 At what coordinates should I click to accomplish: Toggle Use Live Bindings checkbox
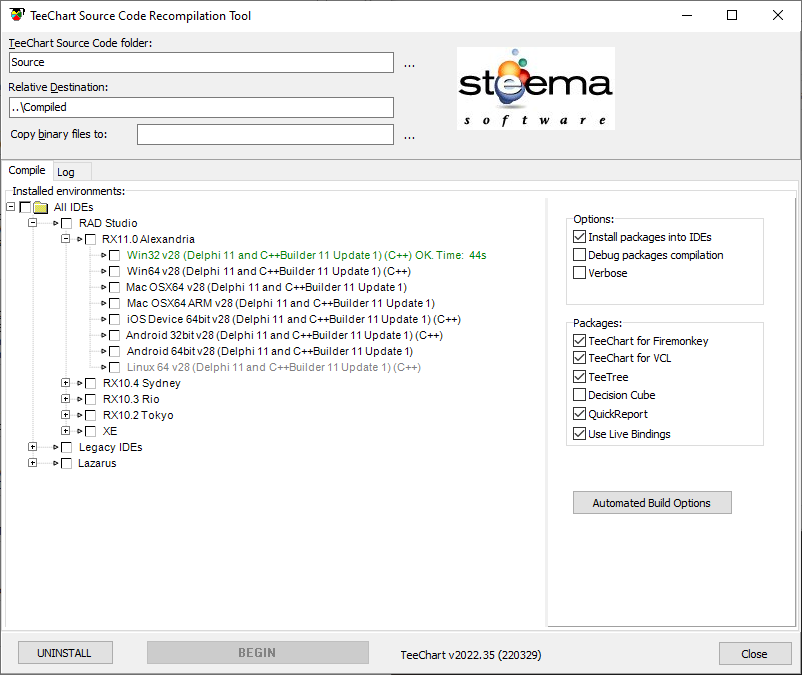[580, 434]
